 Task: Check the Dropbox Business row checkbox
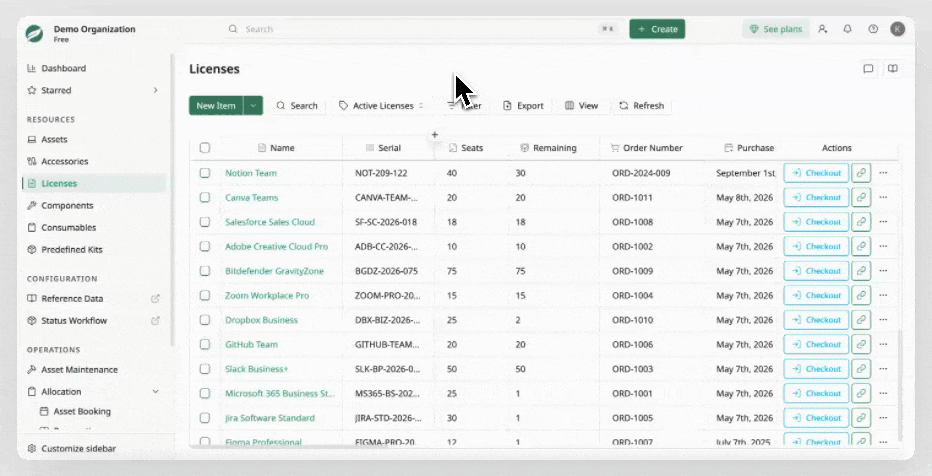click(204, 320)
